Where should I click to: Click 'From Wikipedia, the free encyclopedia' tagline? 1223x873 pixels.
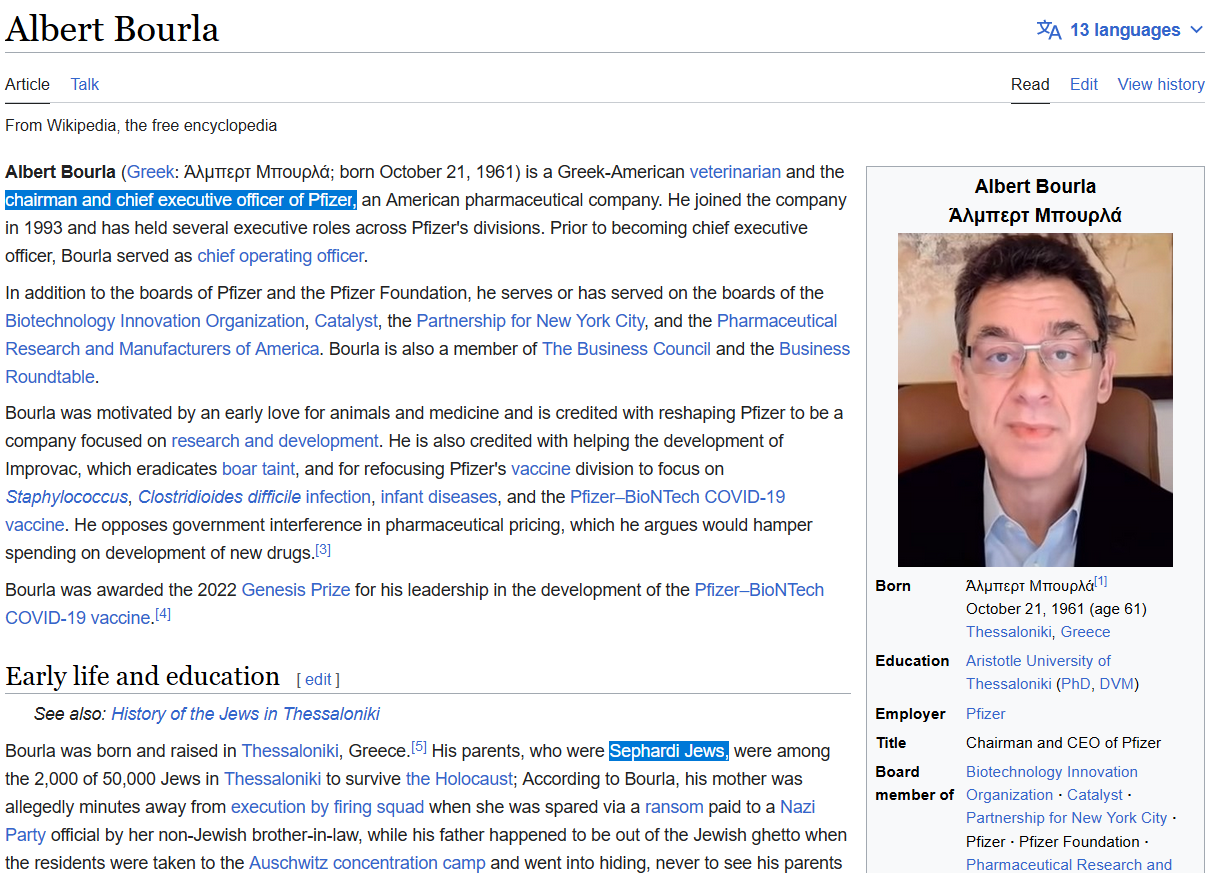click(141, 126)
